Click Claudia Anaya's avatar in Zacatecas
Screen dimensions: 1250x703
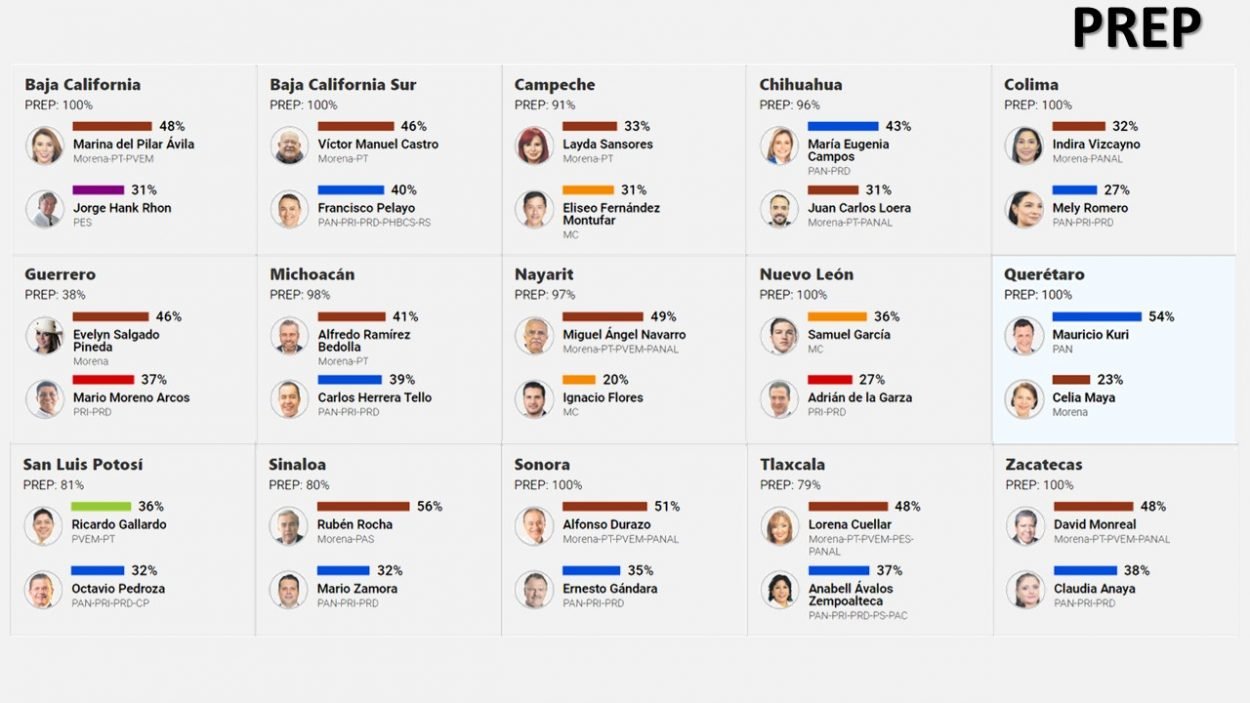point(1025,590)
